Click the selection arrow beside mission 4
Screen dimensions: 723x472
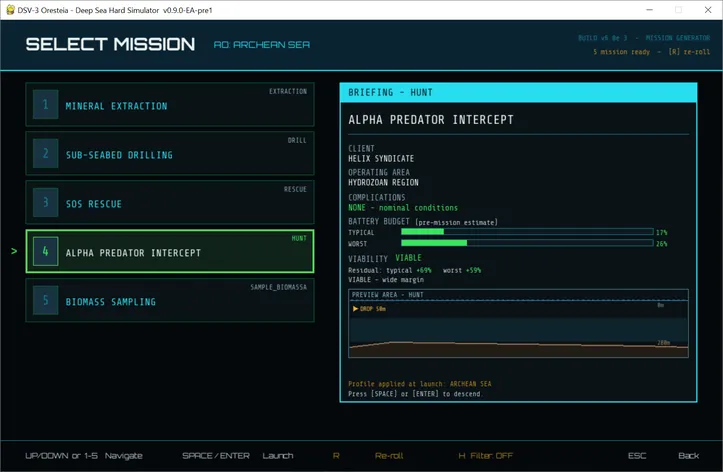(x=14, y=251)
